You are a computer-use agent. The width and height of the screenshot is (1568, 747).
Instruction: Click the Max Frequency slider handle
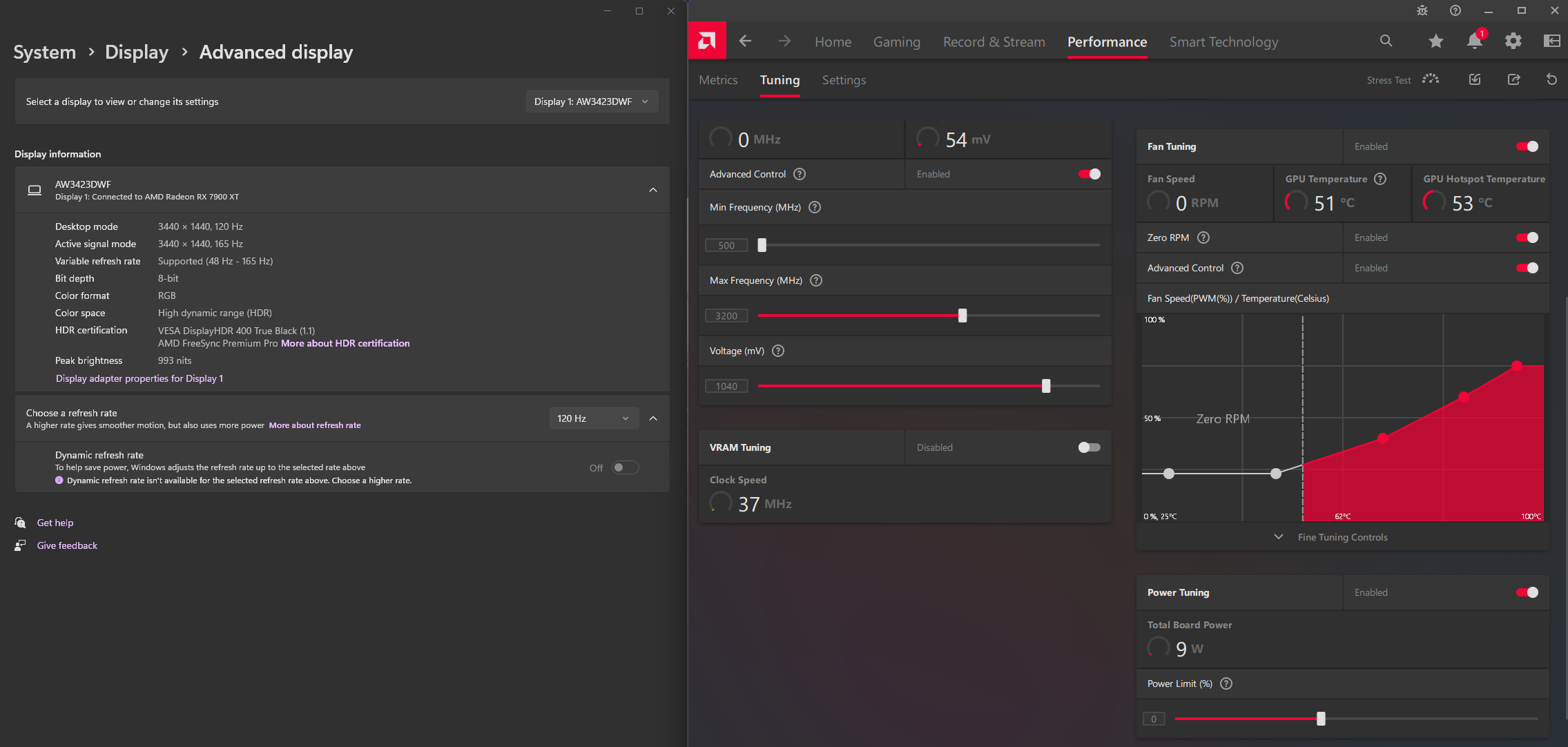[962, 316]
